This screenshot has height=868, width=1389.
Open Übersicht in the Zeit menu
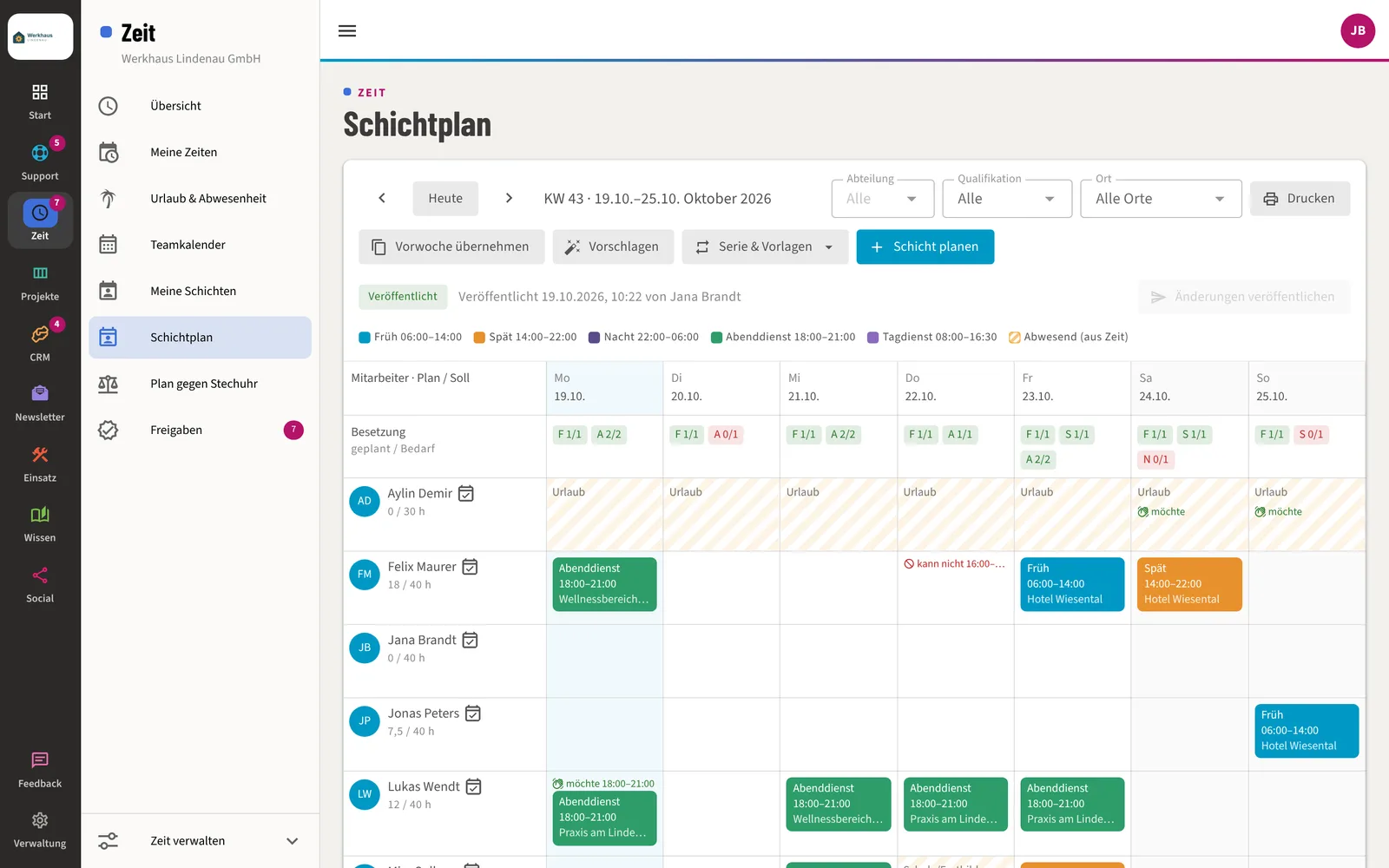pyautogui.click(x=200, y=106)
